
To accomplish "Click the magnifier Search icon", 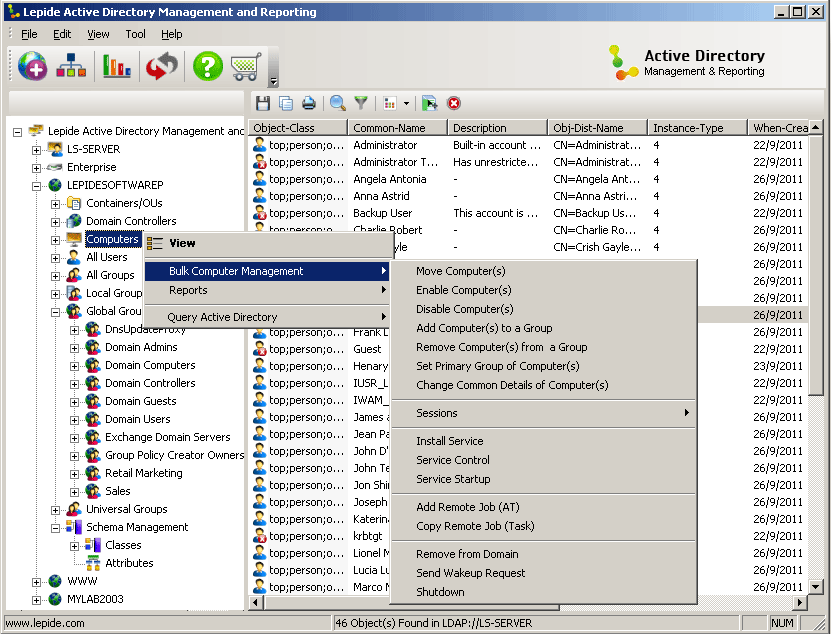I will coord(336,103).
